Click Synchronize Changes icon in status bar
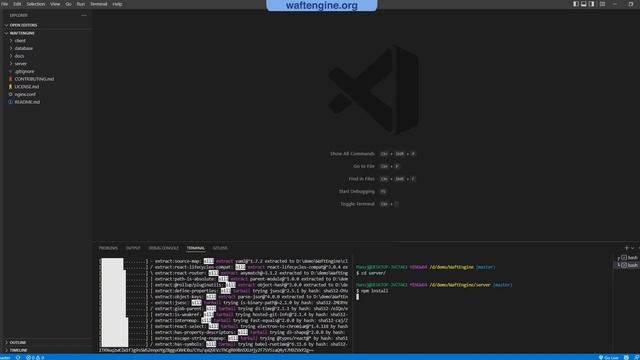Image resolution: width=640 pixels, height=360 pixels. point(18,358)
